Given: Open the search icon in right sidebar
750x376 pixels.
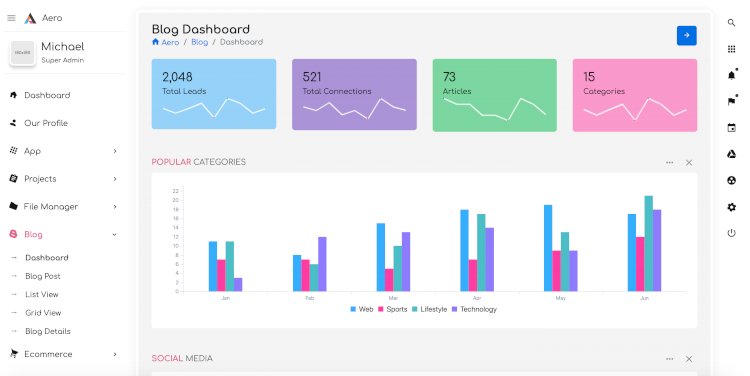Looking at the screenshot, I should [x=731, y=22].
